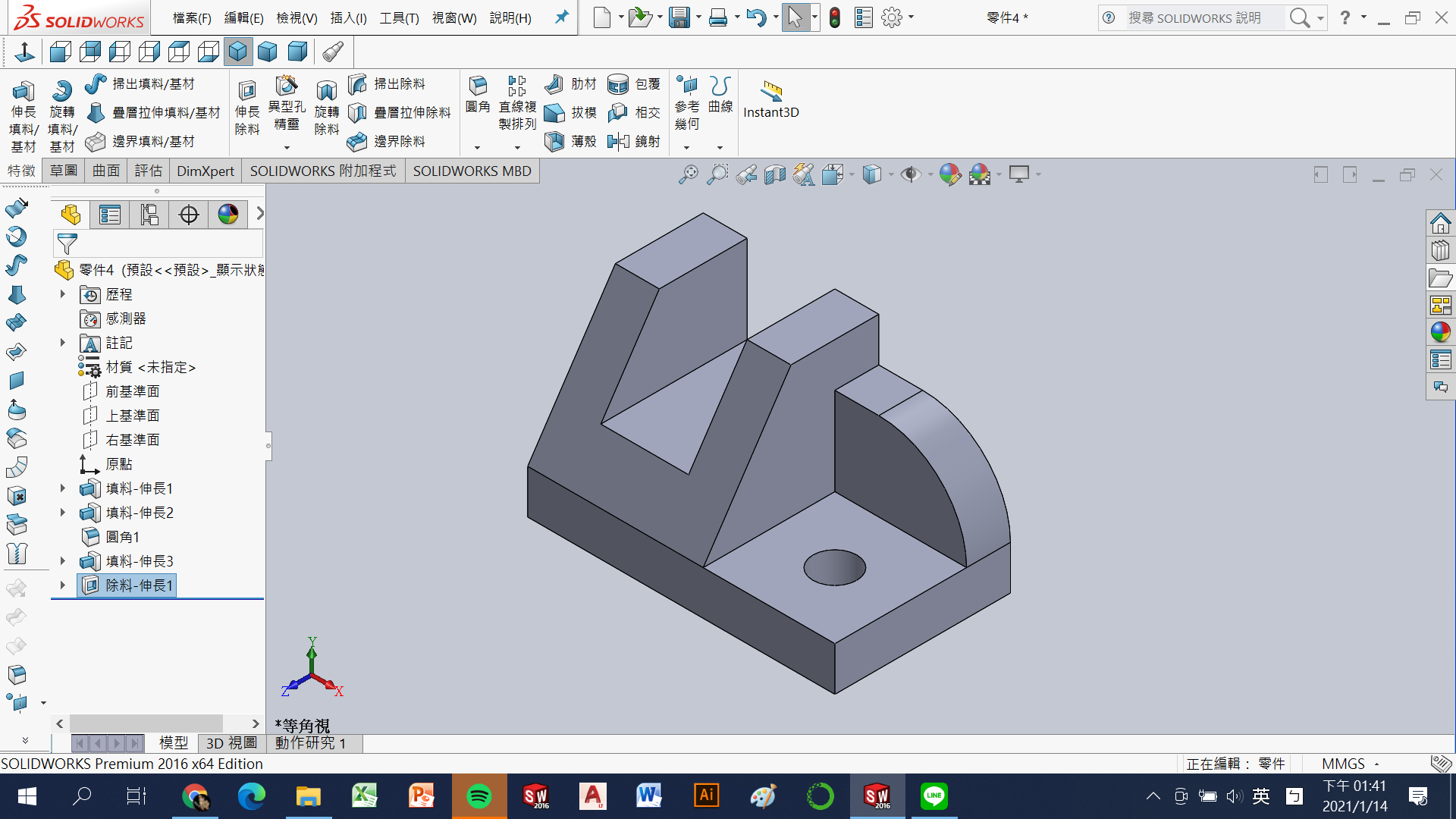Image resolution: width=1456 pixels, height=819 pixels.
Task: Open the Appearances color ball in task pane
Action: click(1440, 332)
